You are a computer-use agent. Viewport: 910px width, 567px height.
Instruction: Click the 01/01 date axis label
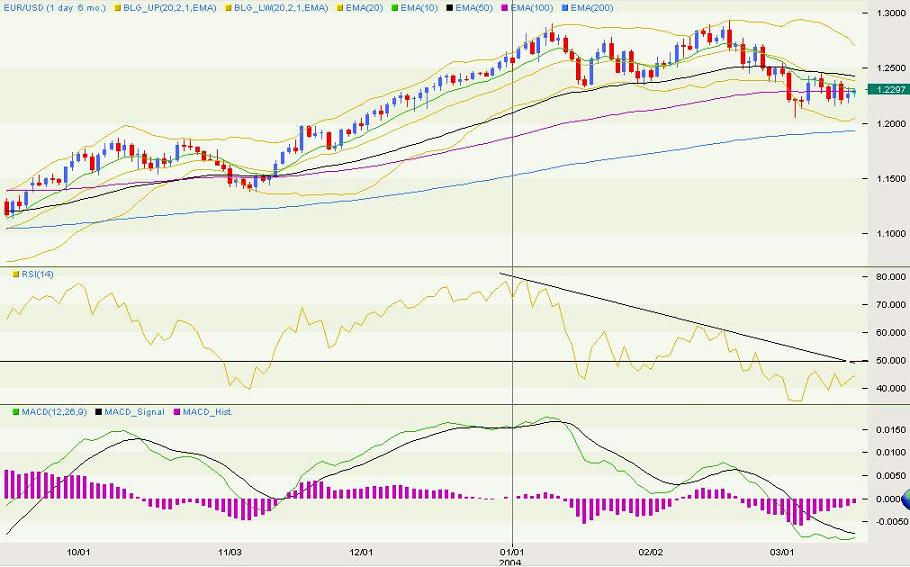[511, 552]
